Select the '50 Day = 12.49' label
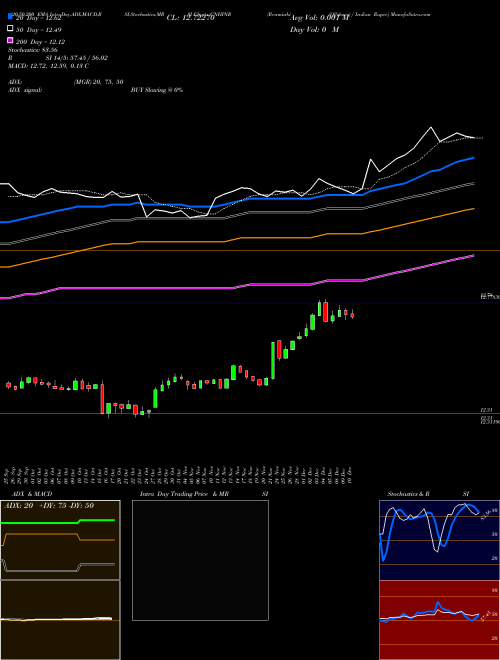 click(x=38, y=30)
